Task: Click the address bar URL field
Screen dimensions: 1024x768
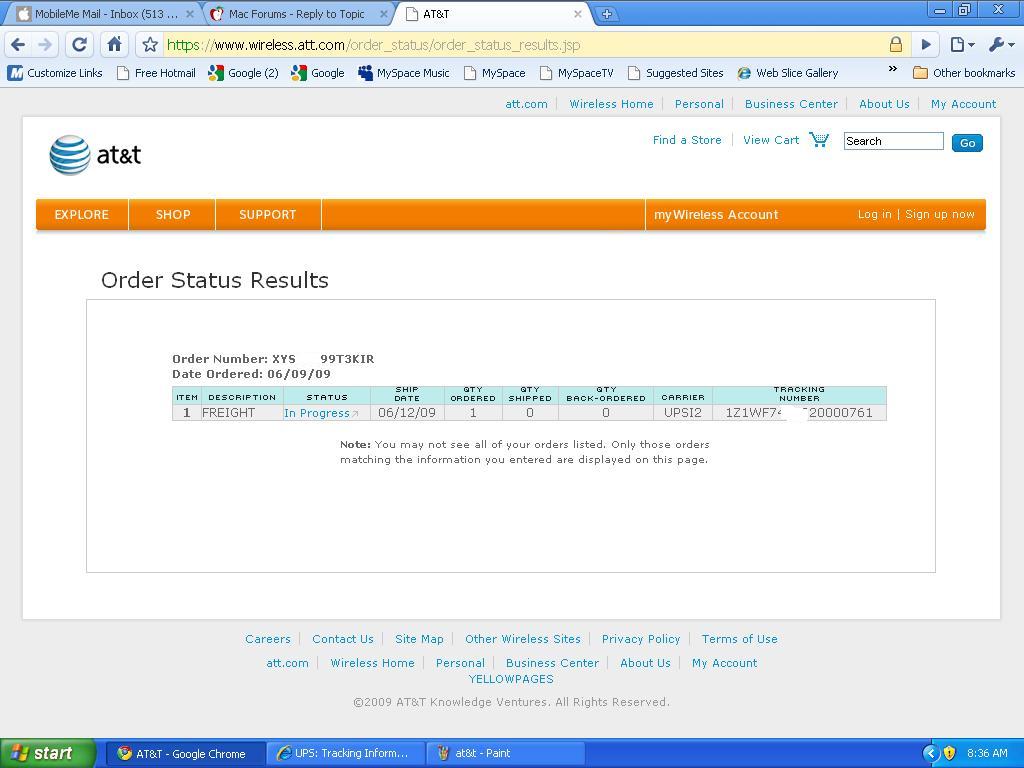Action: click(x=522, y=44)
